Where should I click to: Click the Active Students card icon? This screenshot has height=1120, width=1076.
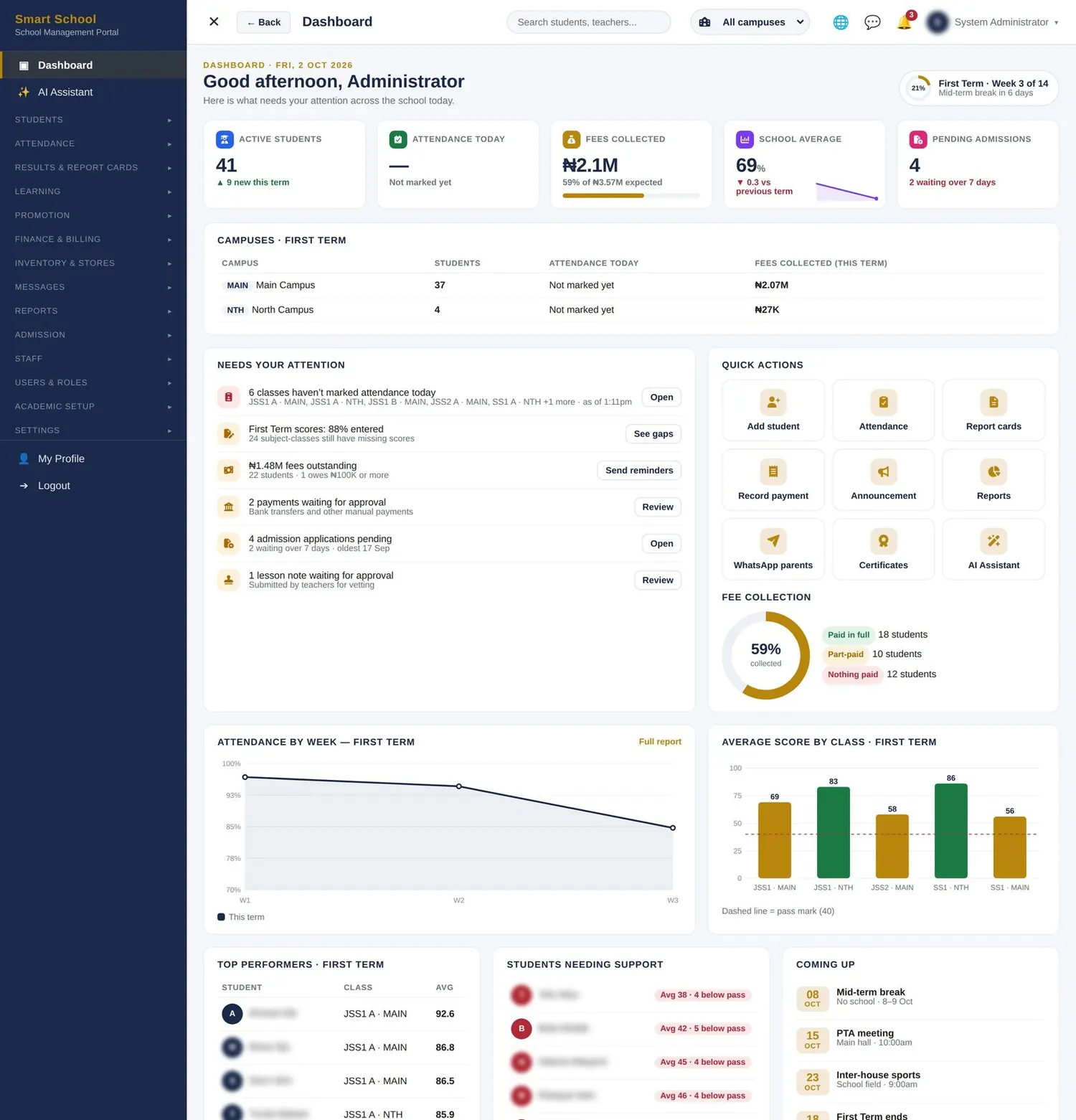click(x=225, y=139)
